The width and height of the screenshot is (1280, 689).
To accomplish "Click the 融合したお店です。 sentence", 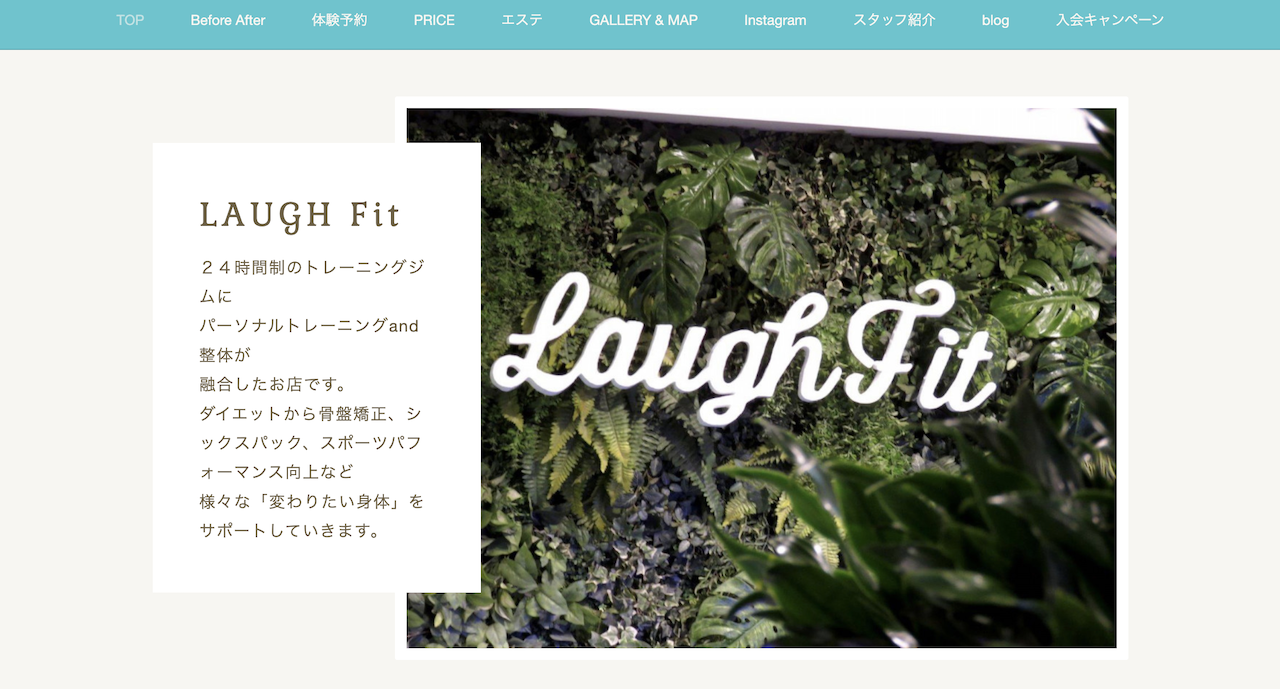I will pyautogui.click(x=272, y=384).
